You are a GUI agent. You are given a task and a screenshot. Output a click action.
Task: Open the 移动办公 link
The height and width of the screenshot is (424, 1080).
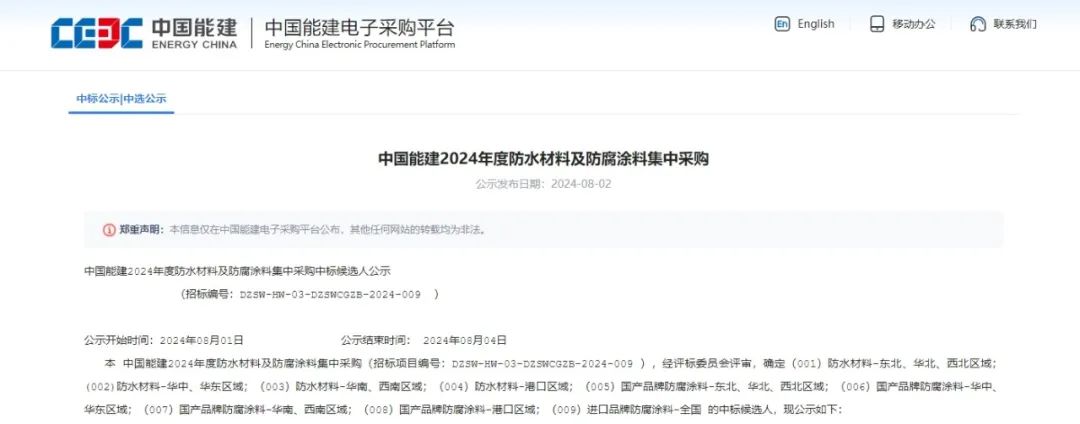pyautogui.click(x=914, y=24)
